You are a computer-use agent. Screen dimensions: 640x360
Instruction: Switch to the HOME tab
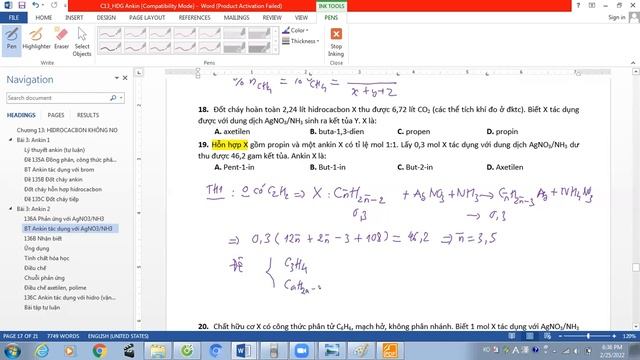click(44, 18)
